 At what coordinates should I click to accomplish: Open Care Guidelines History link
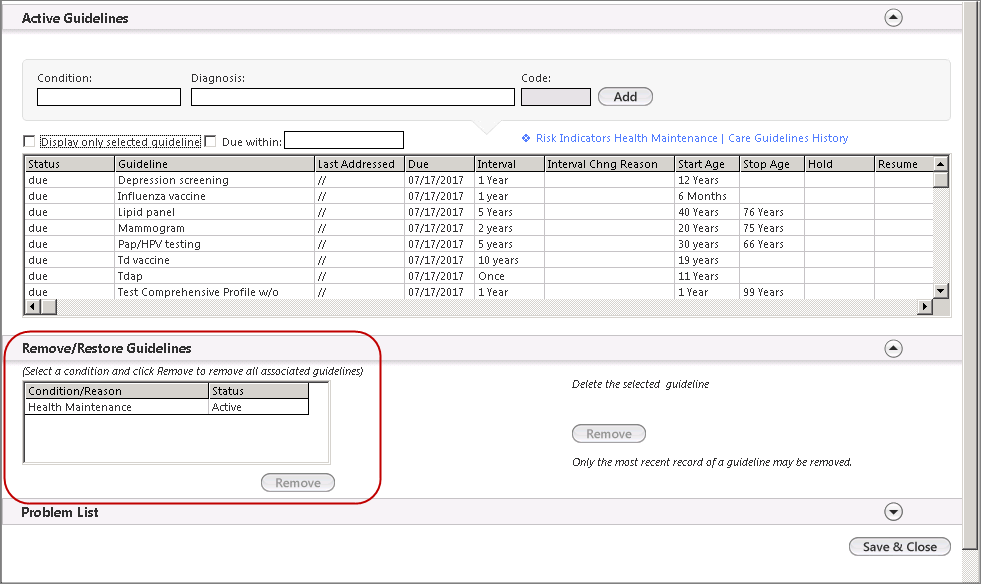point(788,138)
